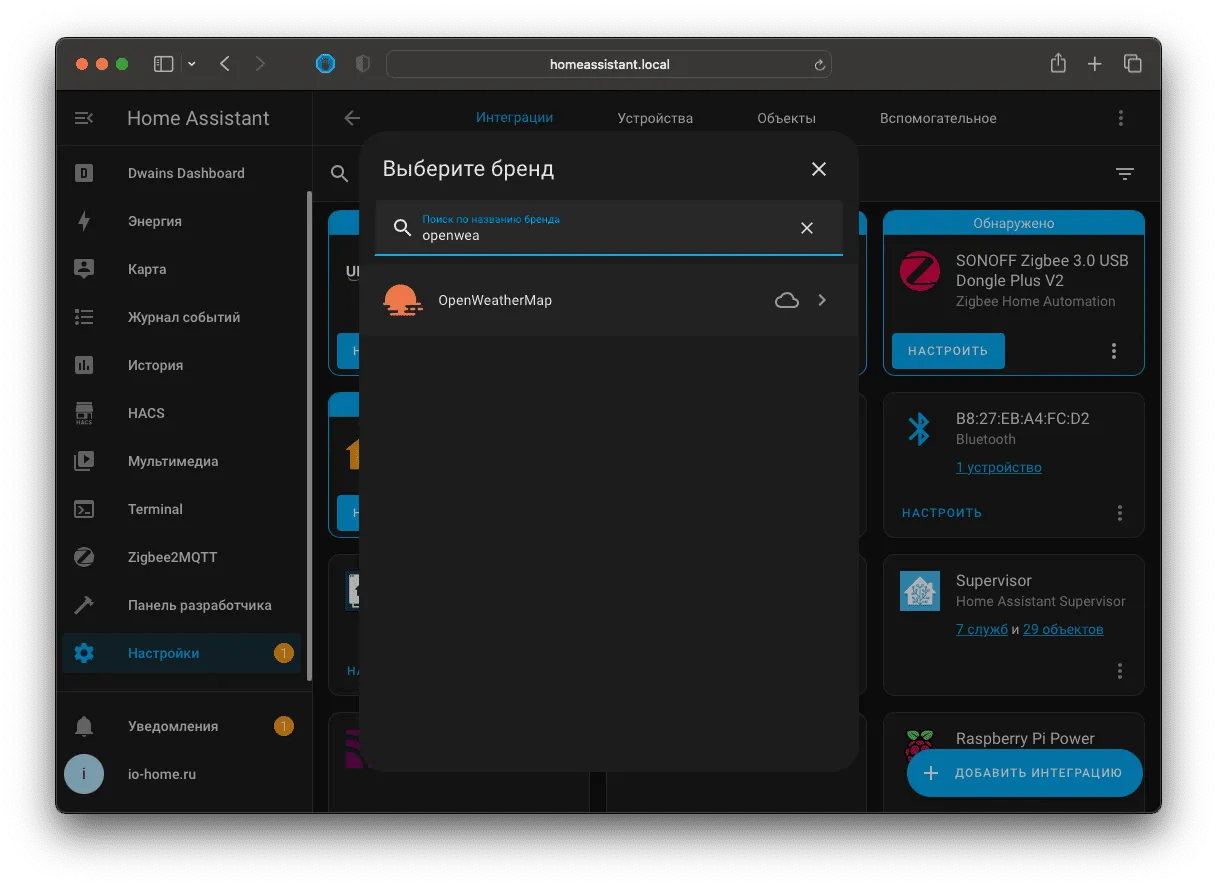The width and height of the screenshot is (1217, 887).
Task: Open Уведомления in the sidebar
Action: 182,726
